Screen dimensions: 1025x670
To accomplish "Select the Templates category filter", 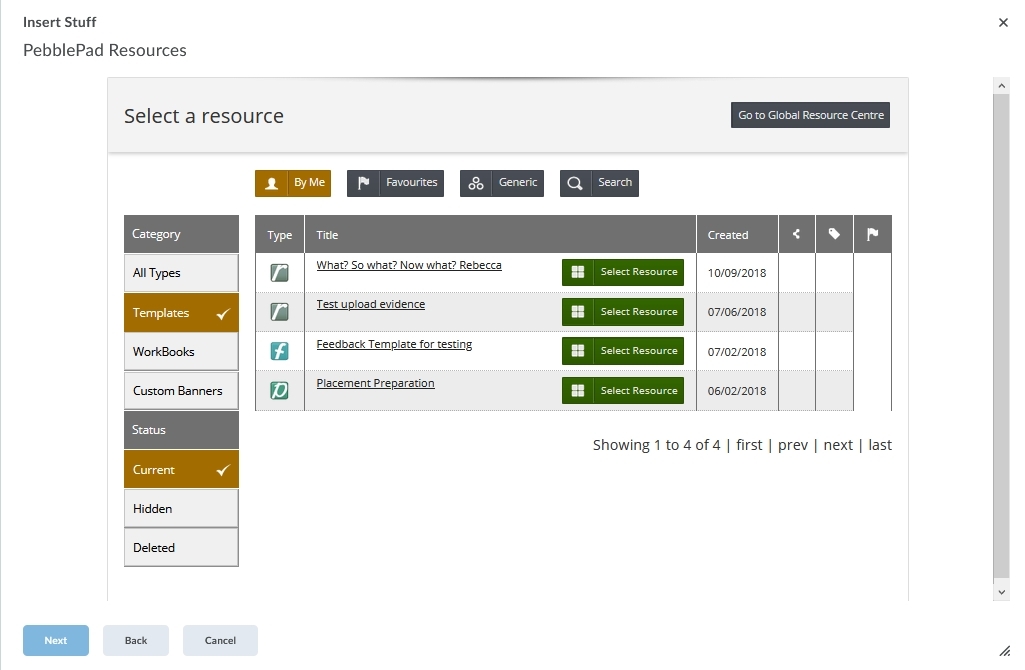I will coord(181,312).
